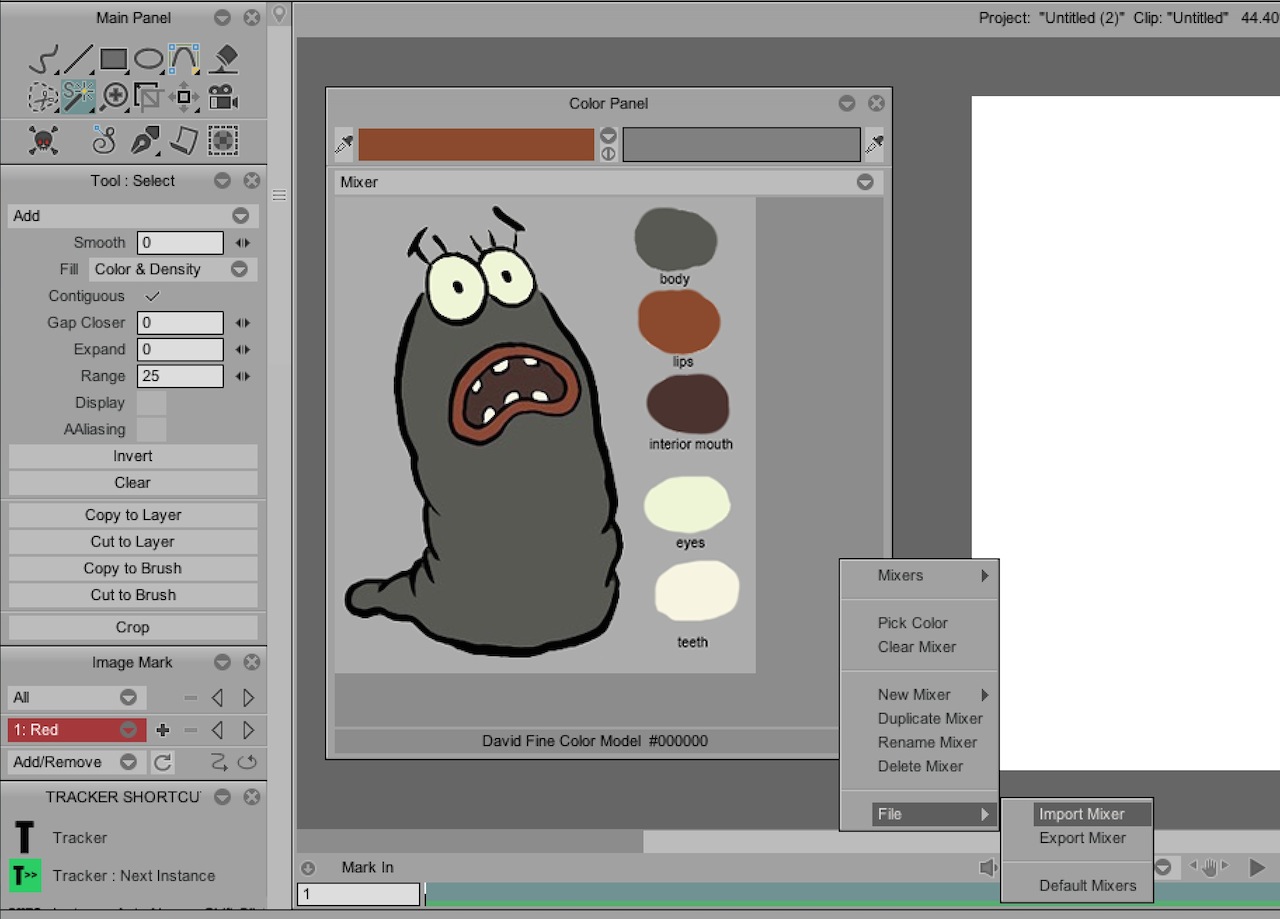This screenshot has width=1280, height=919.
Task: Click the checkered transparency selection icon
Action: (x=222, y=141)
